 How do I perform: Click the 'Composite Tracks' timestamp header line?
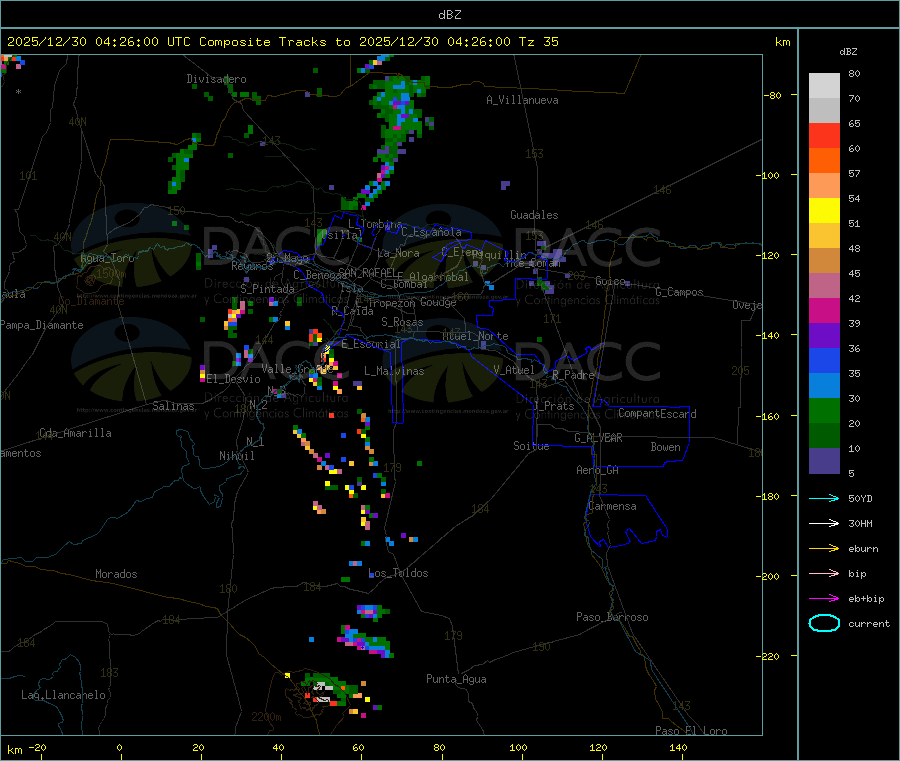pyautogui.click(x=282, y=42)
